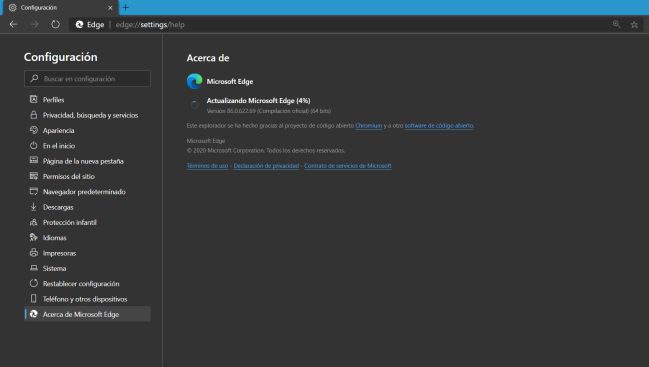
Task: Open En el inicio settings section
Action: coord(87,146)
